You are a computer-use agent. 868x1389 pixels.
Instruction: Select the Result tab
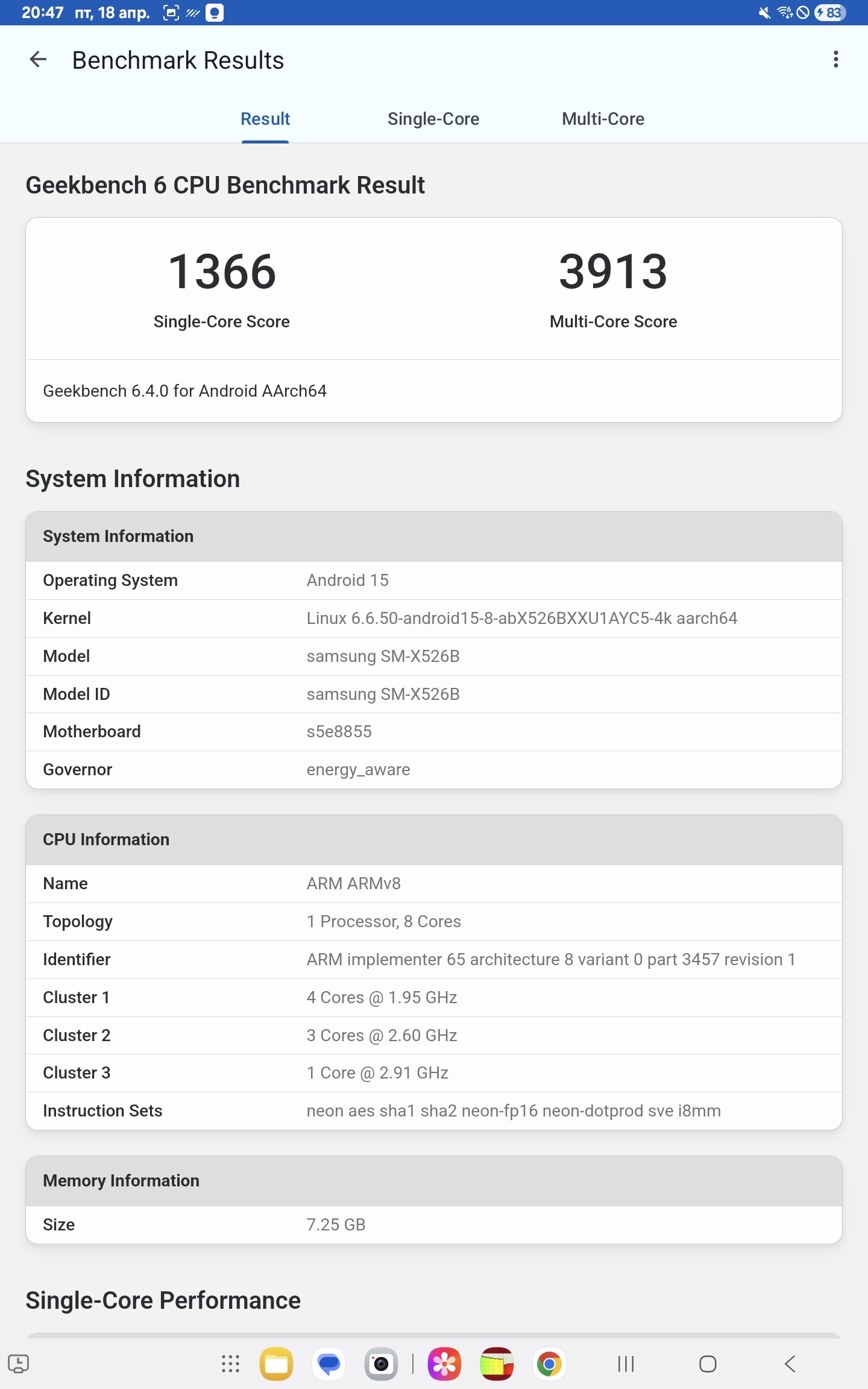tap(265, 119)
